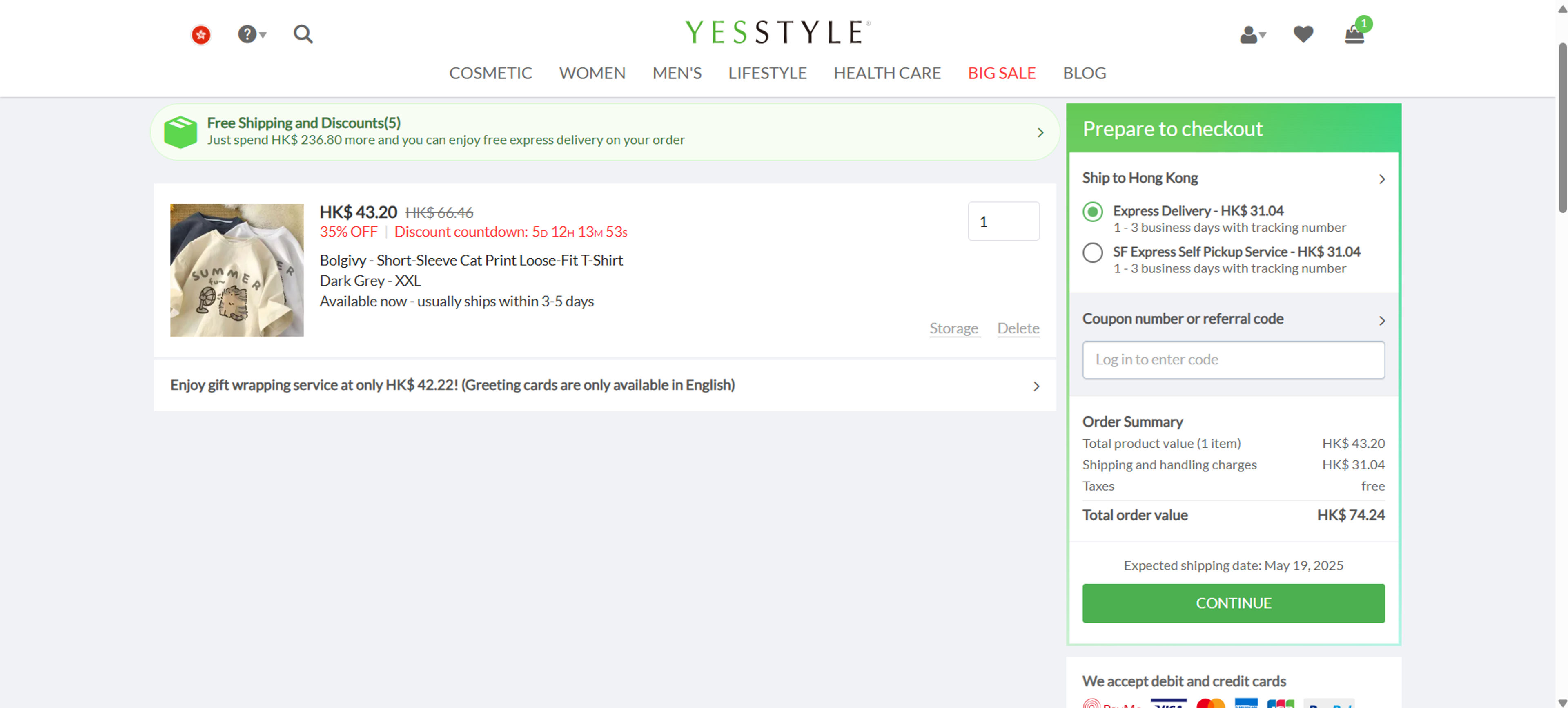Screen dimensions: 1568x708
Task: Click the Dark Grey - XXL variant text
Action: [370, 281]
